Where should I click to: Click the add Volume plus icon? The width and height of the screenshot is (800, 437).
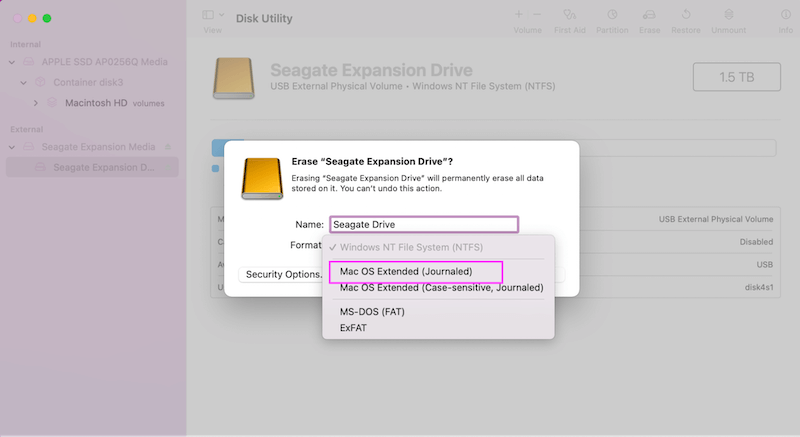click(x=518, y=15)
